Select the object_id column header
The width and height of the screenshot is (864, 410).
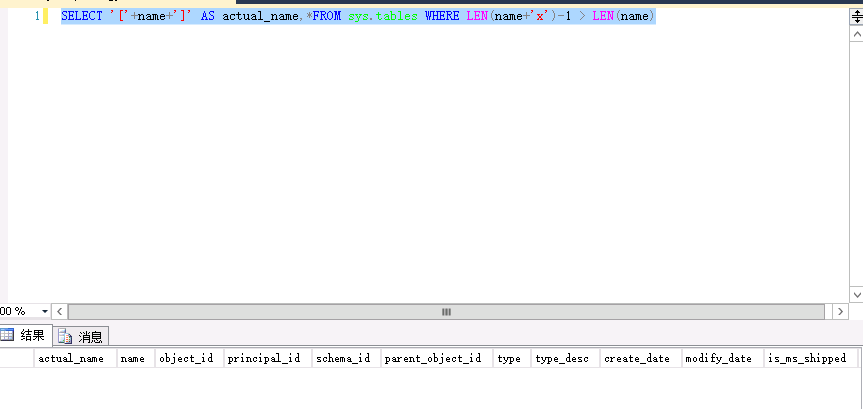tap(190, 359)
